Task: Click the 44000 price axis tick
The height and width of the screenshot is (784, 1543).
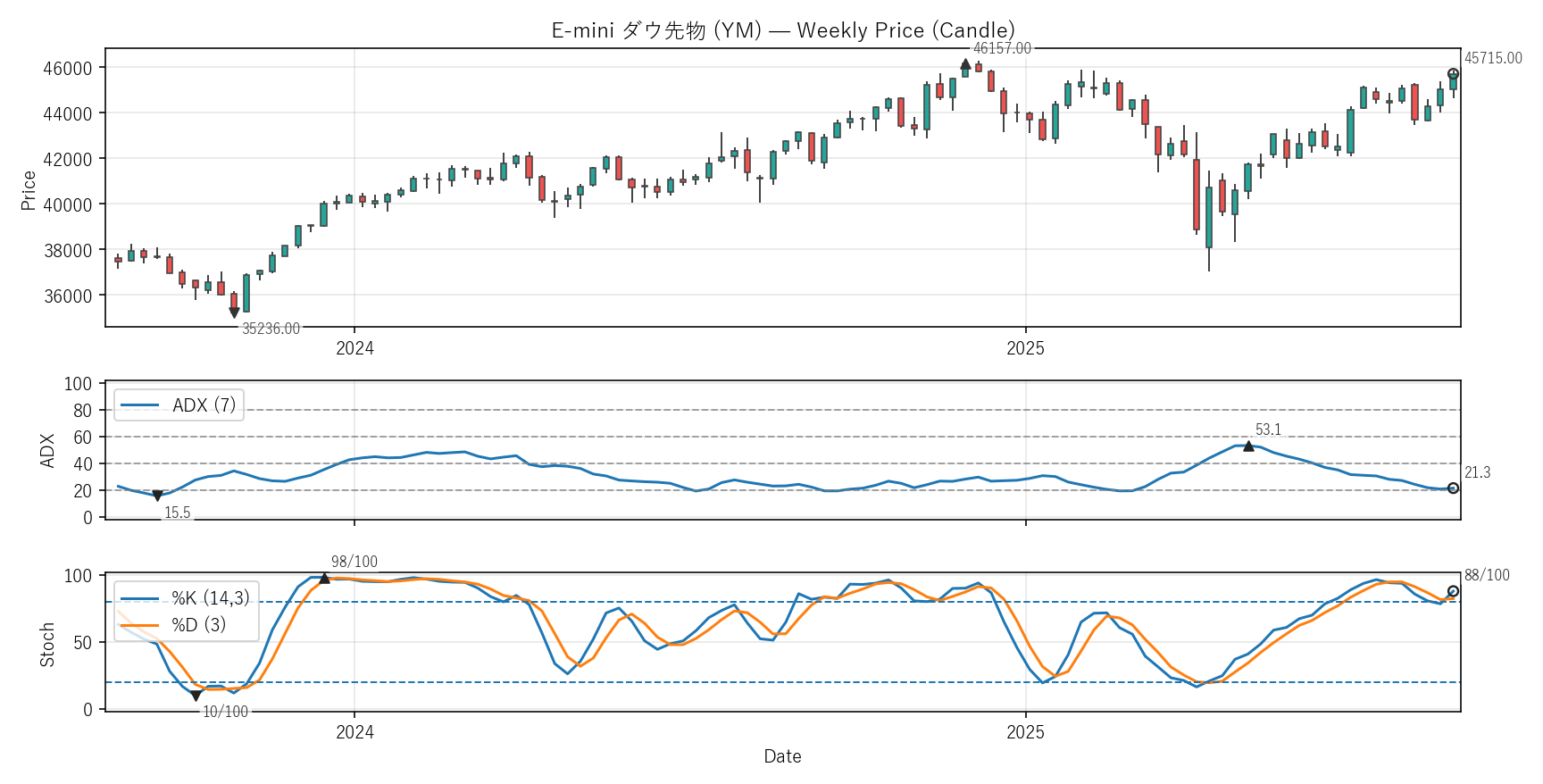Action: click(x=68, y=113)
